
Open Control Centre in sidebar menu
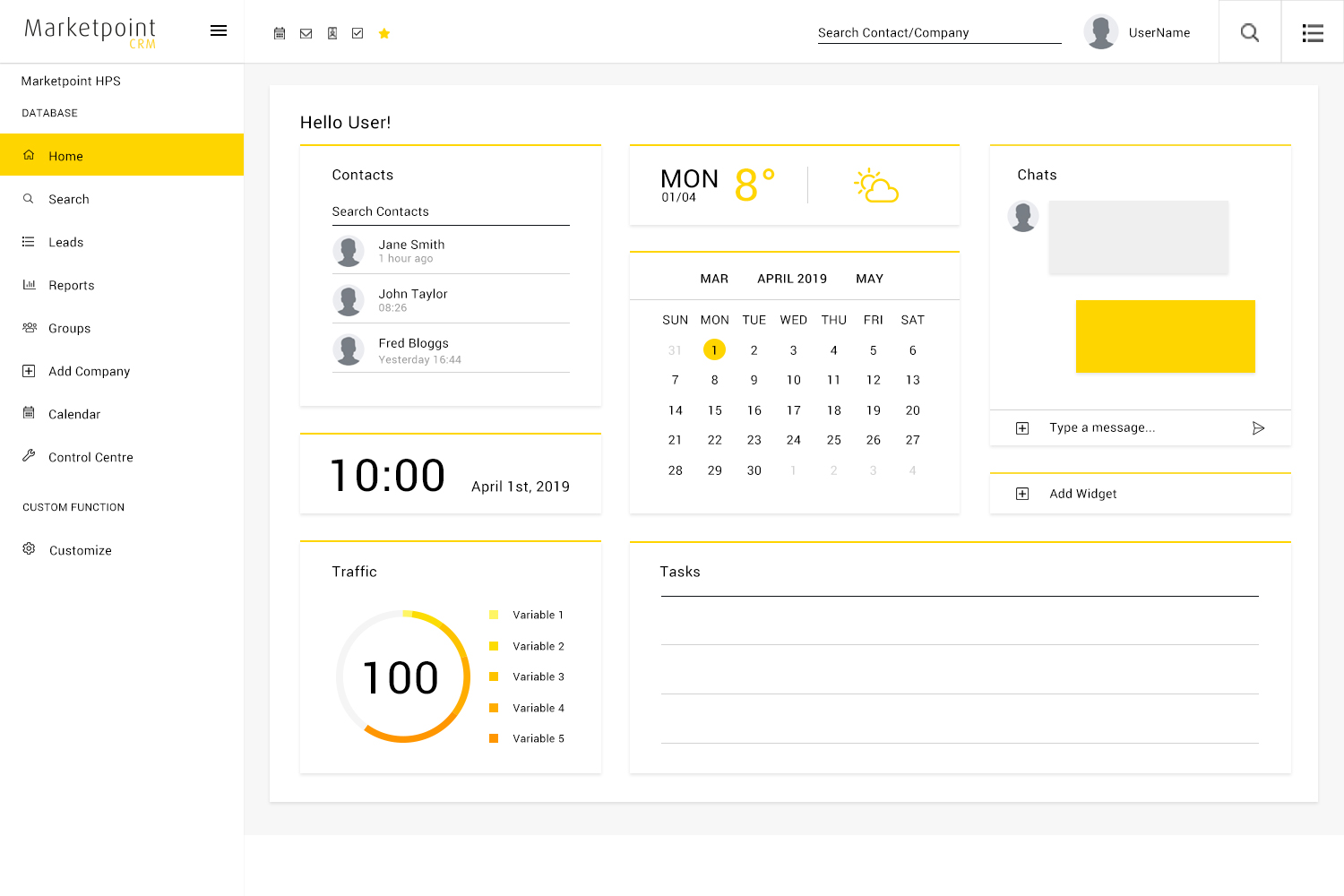coord(90,457)
